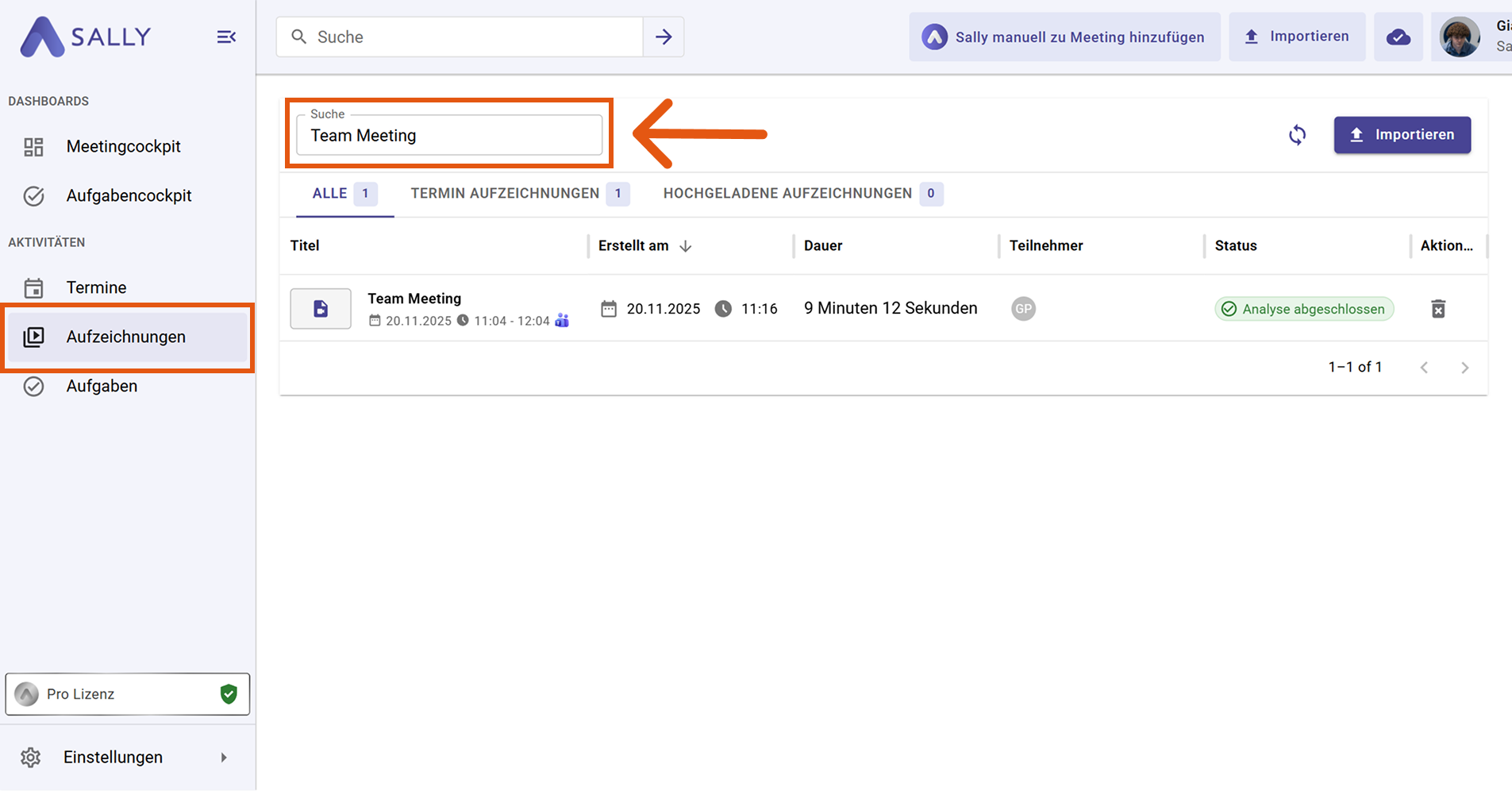Sort by the Erstellt am column arrow
The height and width of the screenshot is (791, 1512).
686,246
